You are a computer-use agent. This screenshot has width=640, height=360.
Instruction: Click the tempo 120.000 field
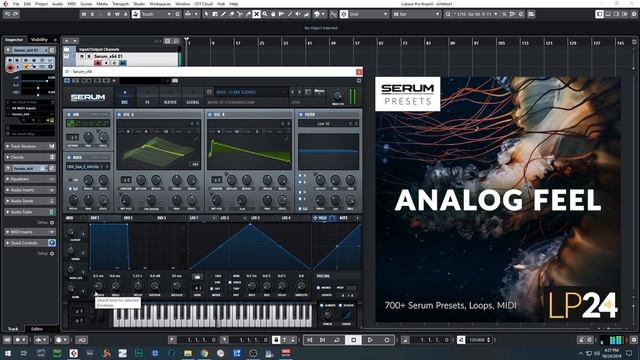(x=477, y=340)
